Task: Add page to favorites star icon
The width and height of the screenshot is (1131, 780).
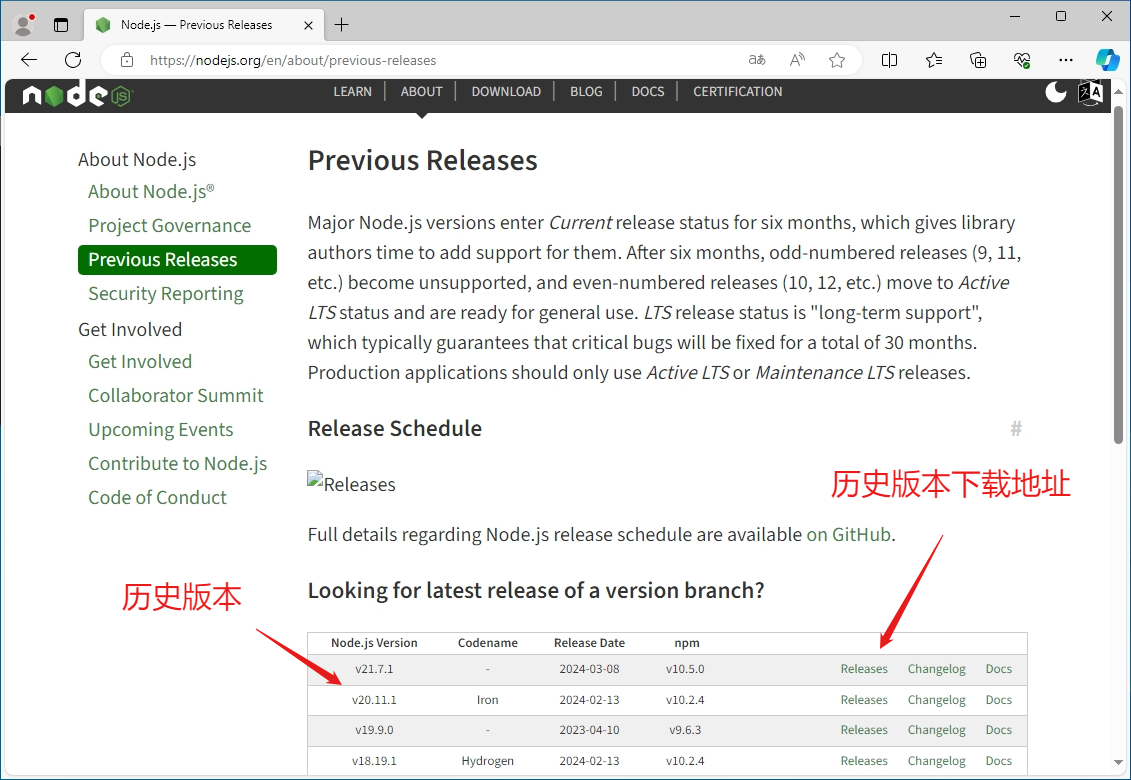Action: point(837,60)
